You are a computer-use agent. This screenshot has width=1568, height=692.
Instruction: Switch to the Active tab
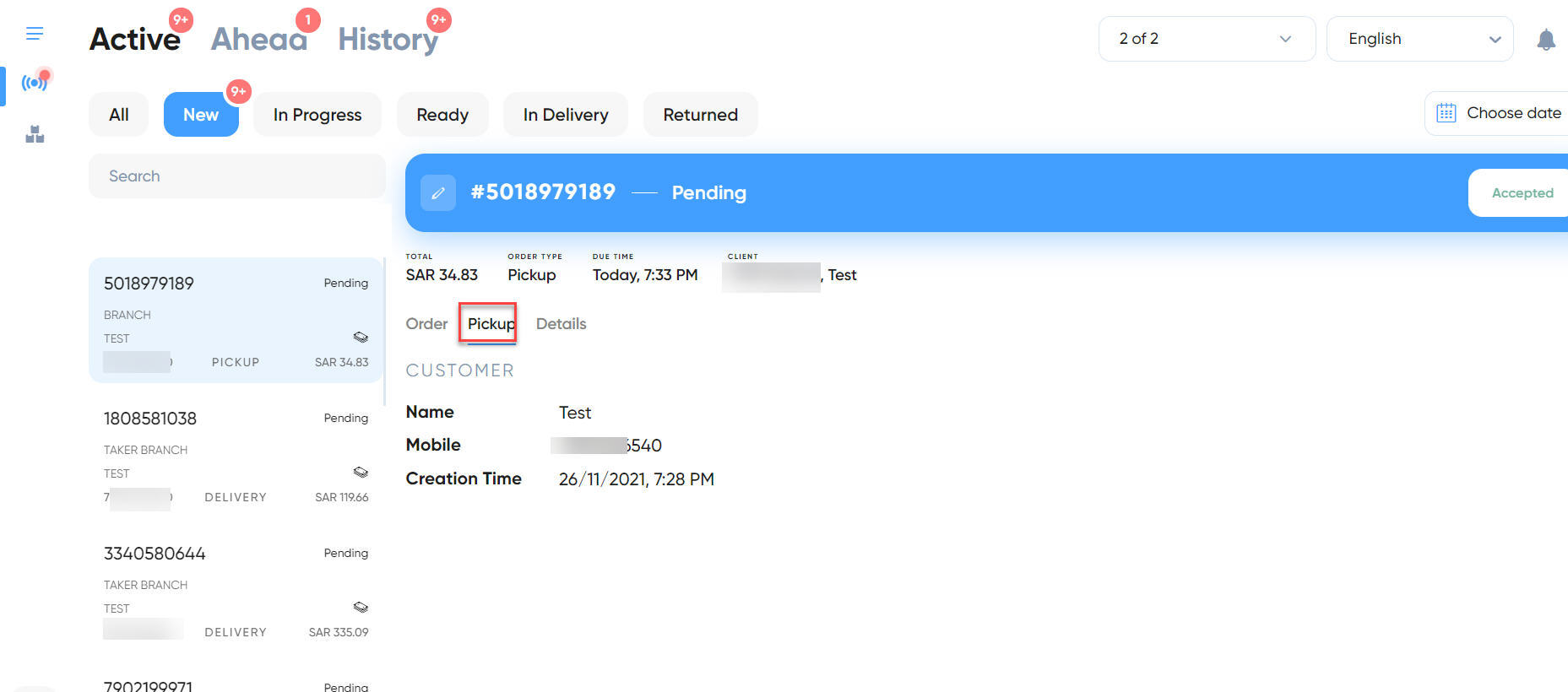(x=135, y=39)
